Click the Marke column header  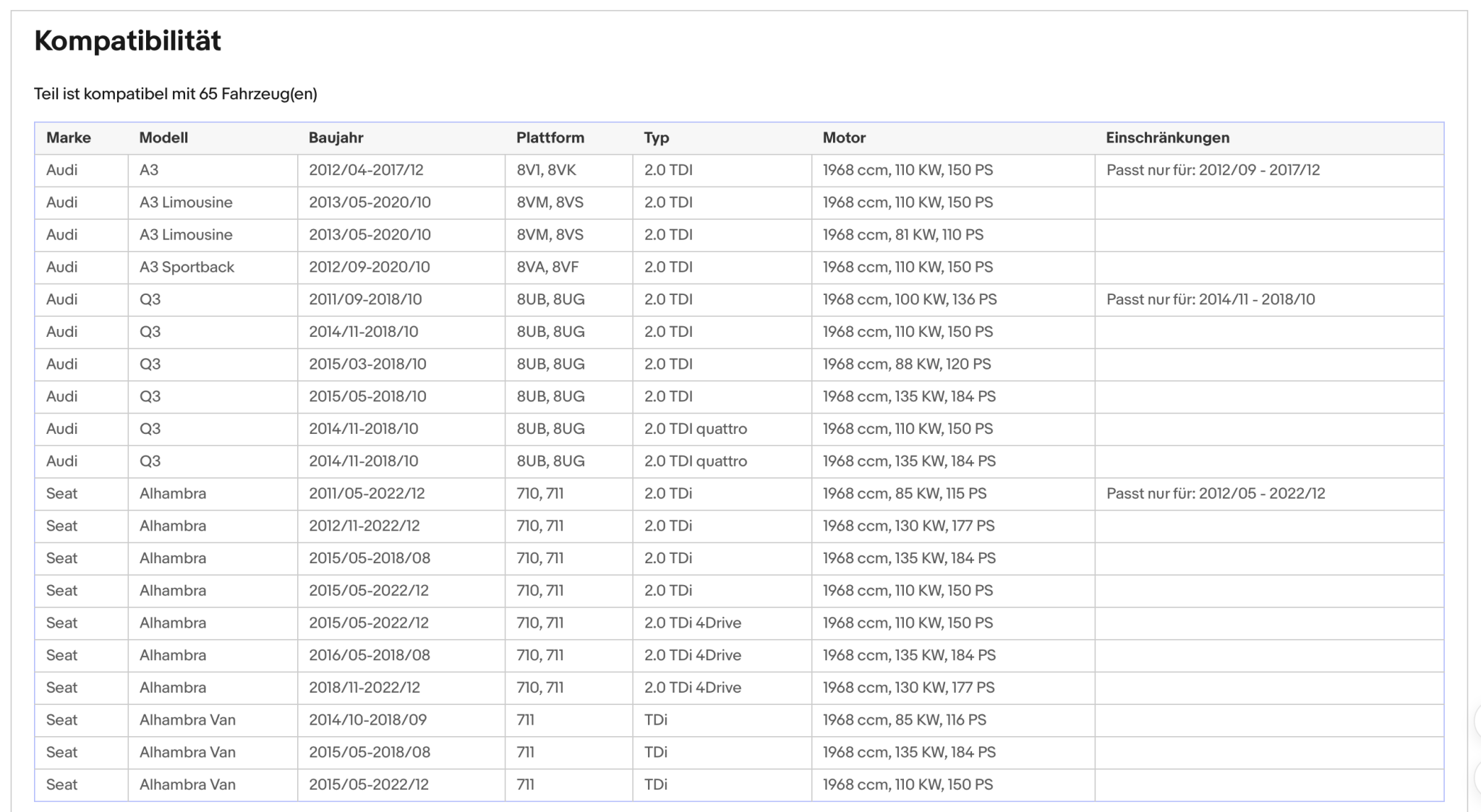69,137
